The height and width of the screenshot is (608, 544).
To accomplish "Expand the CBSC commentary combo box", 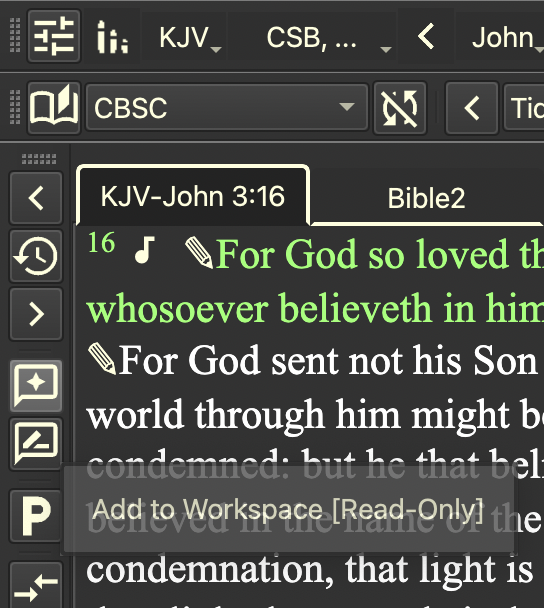I will [x=227, y=107].
